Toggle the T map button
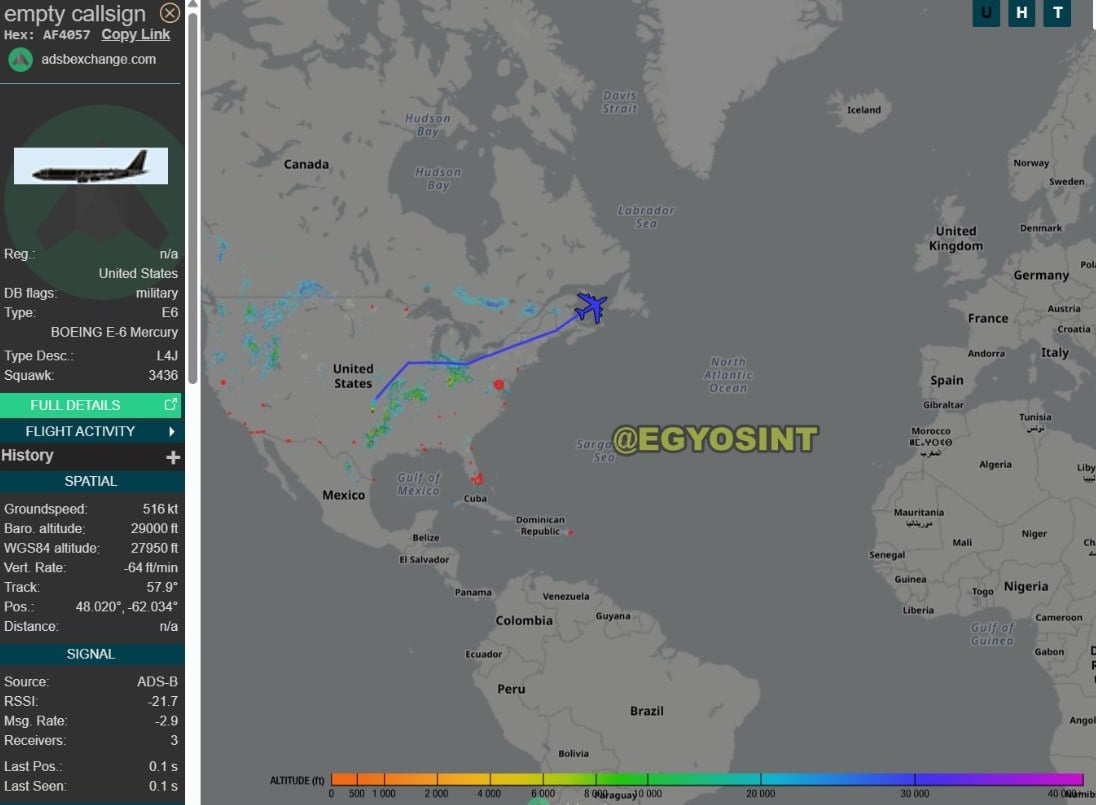1096x805 pixels. pos(1056,13)
